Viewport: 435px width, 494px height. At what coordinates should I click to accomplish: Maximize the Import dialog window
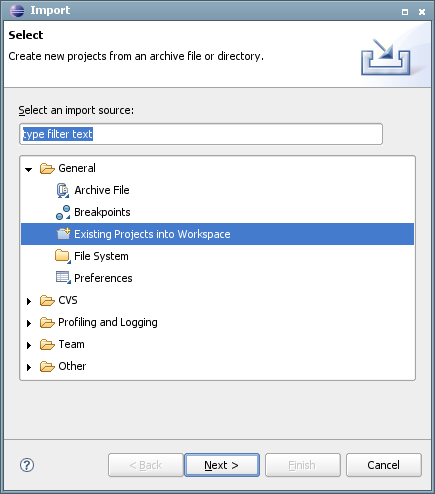(405, 12)
